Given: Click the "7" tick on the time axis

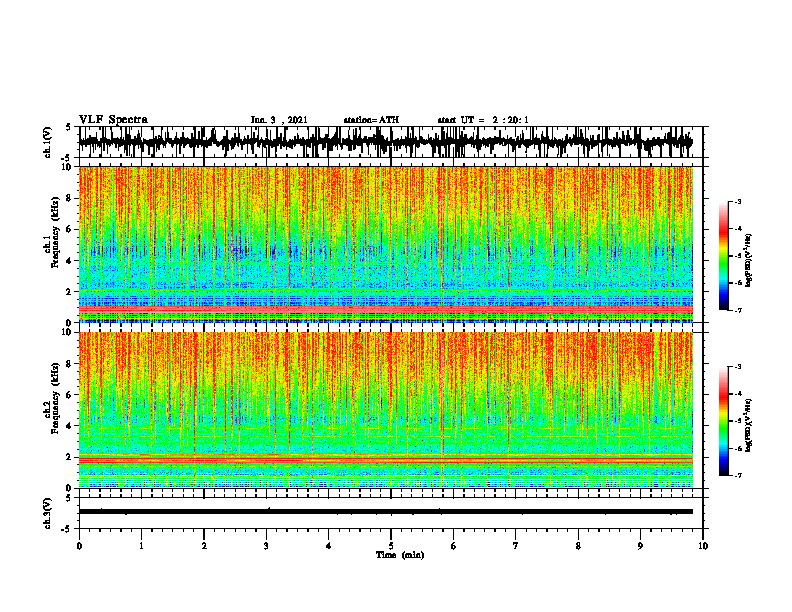Looking at the screenshot, I should point(516,546).
